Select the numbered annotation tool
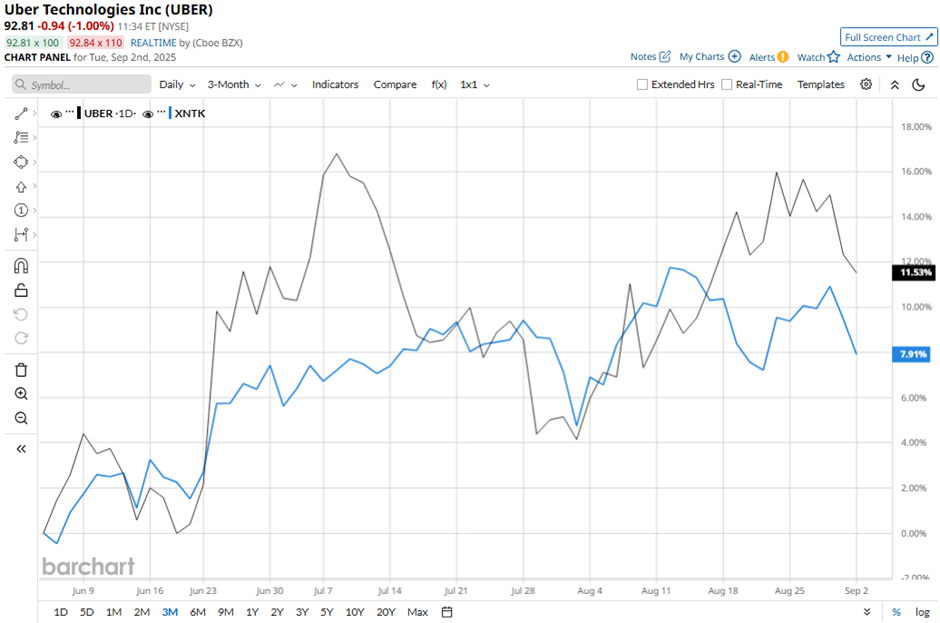 tap(21, 210)
